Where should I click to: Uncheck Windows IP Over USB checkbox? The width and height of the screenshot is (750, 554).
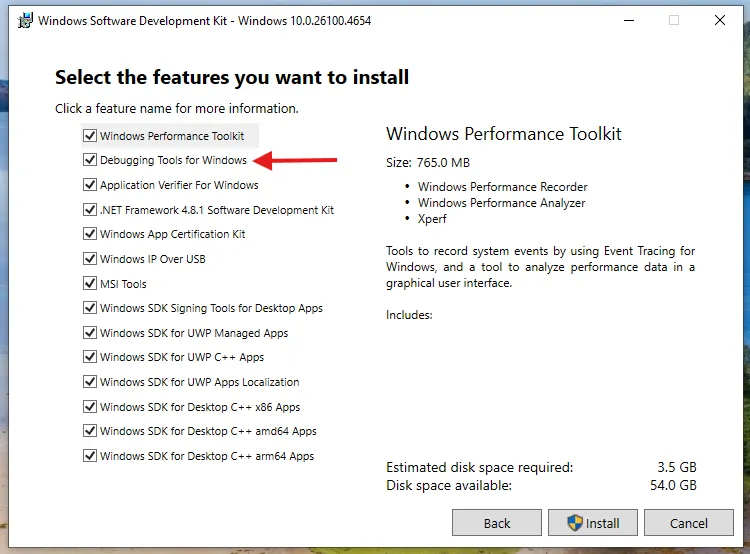click(90, 259)
